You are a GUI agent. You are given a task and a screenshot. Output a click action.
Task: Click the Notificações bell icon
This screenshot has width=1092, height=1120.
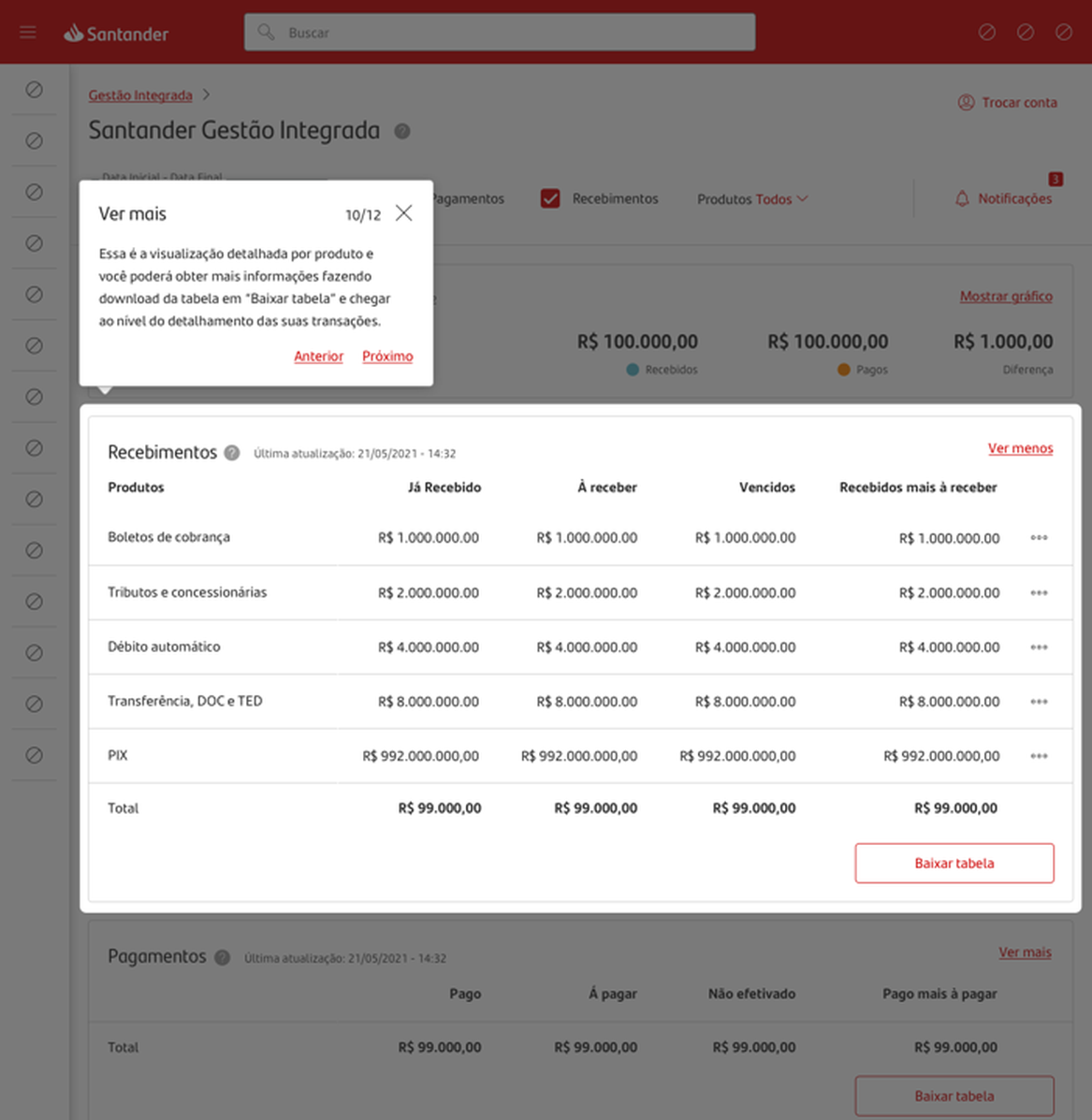click(962, 198)
